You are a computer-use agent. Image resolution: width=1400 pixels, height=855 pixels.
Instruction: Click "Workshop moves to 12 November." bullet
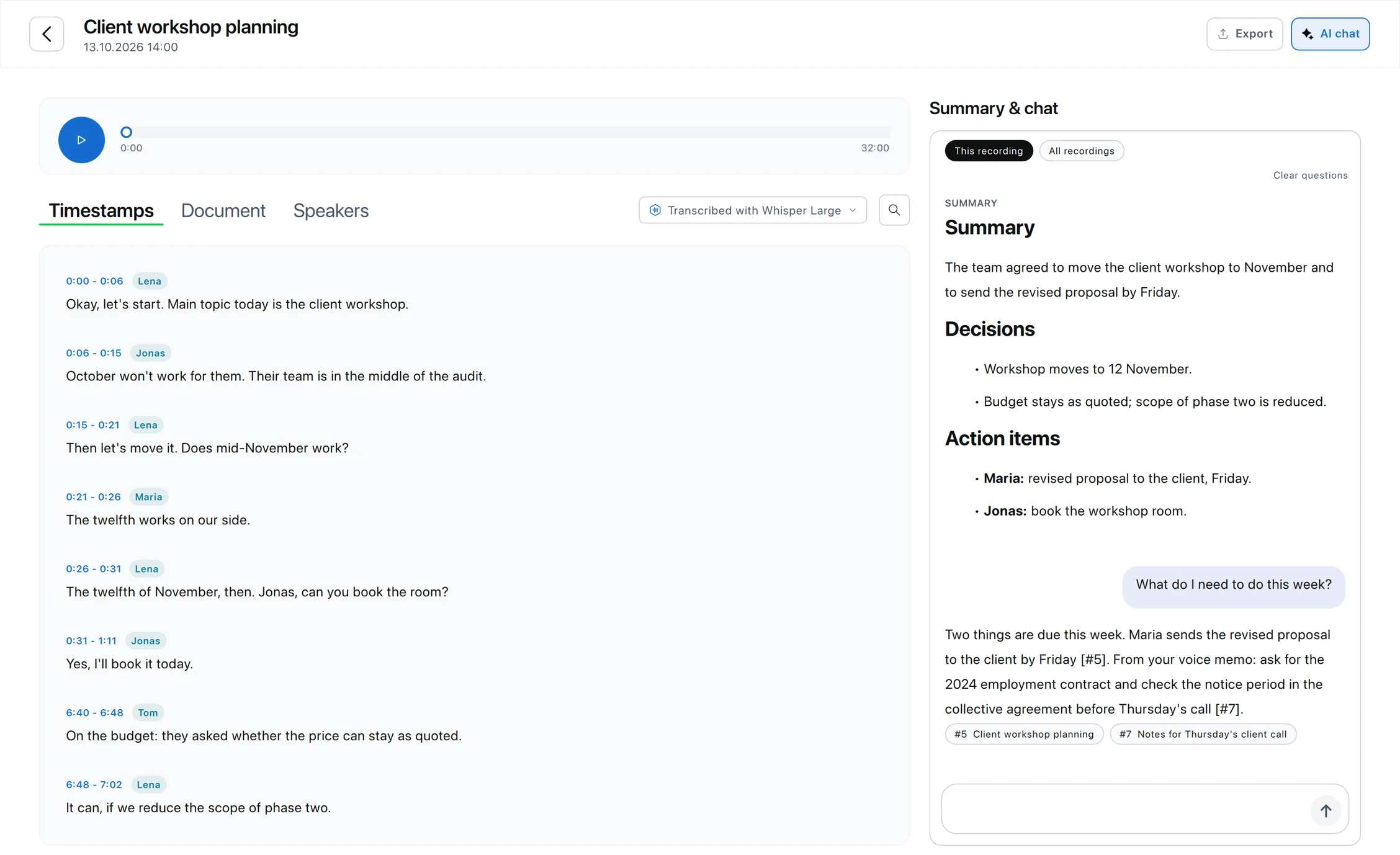pos(1088,369)
